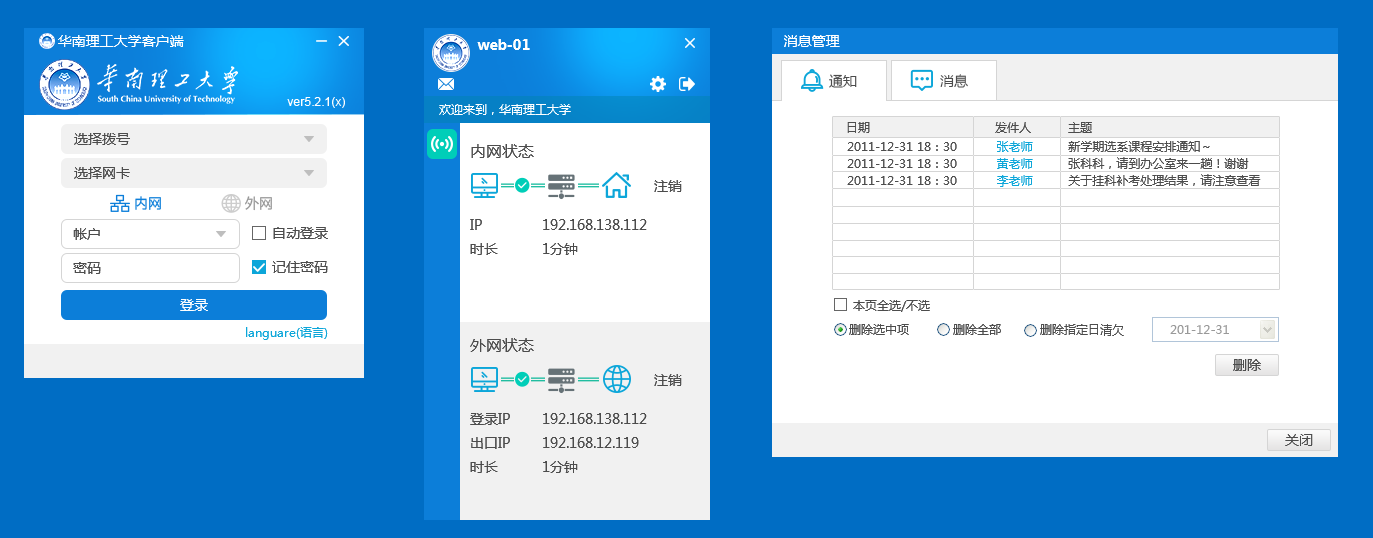Open the 消息 tab with chat icon
This screenshot has height=538, width=1373.
pyautogui.click(x=944, y=81)
